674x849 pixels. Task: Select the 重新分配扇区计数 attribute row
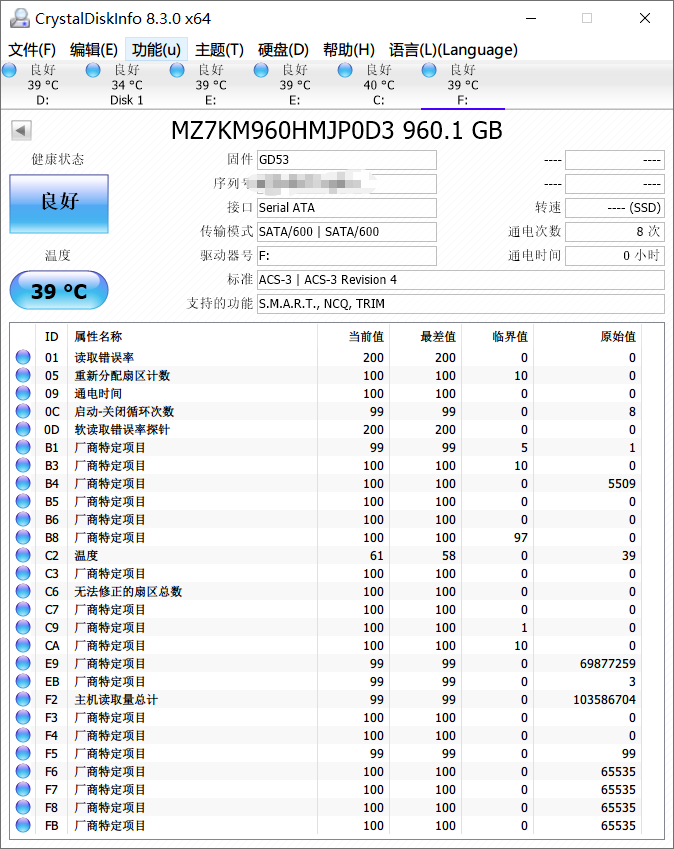pyautogui.click(x=330, y=375)
